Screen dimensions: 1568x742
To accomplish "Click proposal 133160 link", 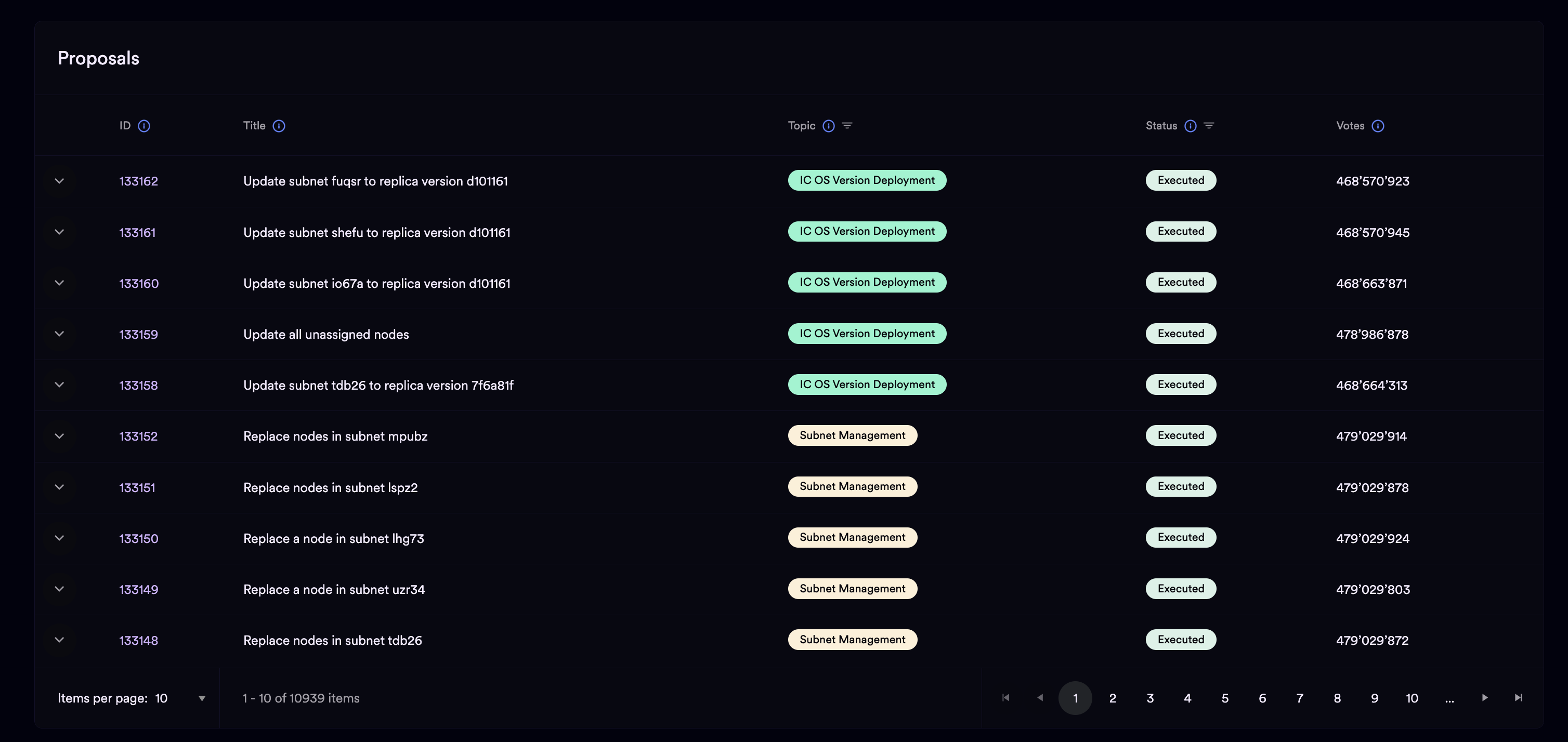I will 138,282.
